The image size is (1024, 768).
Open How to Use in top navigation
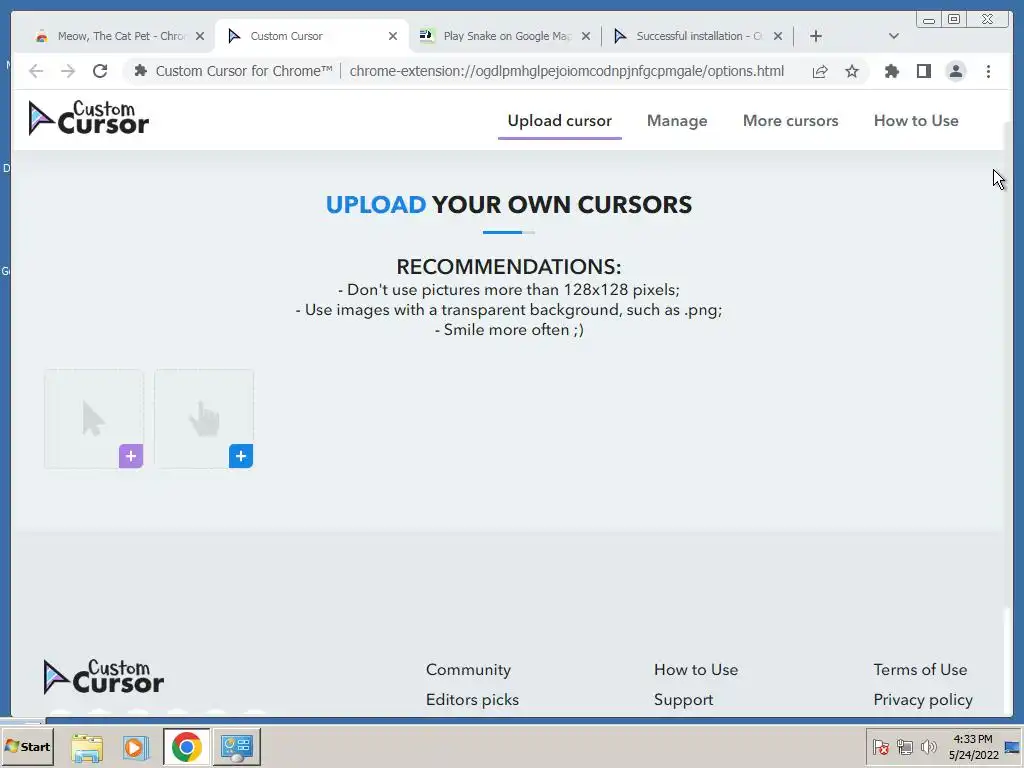pos(916,121)
